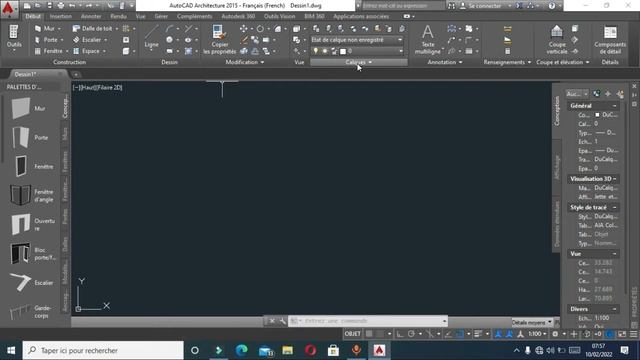Activate the Ligne drawing tool
This screenshot has height=360, width=640.
(151, 38)
